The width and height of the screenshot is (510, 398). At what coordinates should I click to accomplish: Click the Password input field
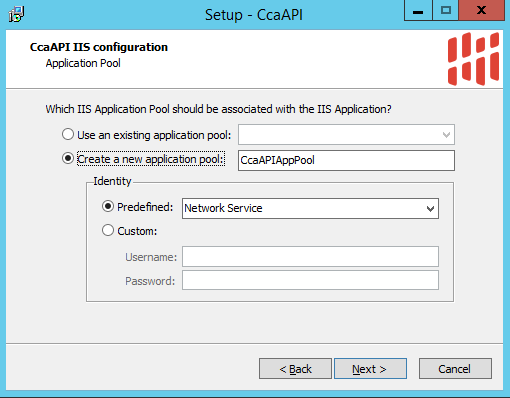pyautogui.click(x=310, y=280)
